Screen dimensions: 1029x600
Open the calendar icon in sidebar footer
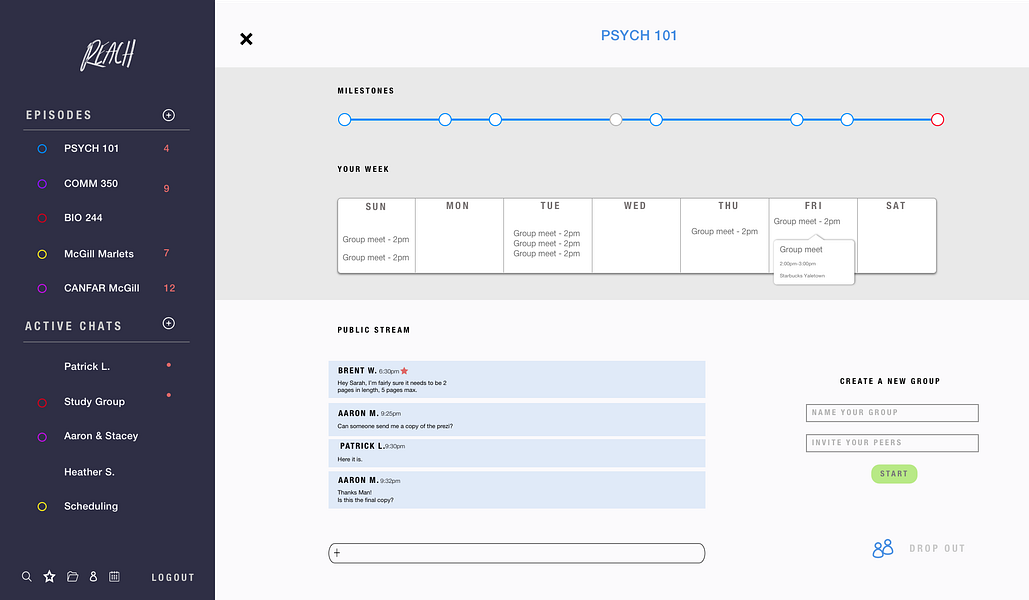[x=114, y=577]
